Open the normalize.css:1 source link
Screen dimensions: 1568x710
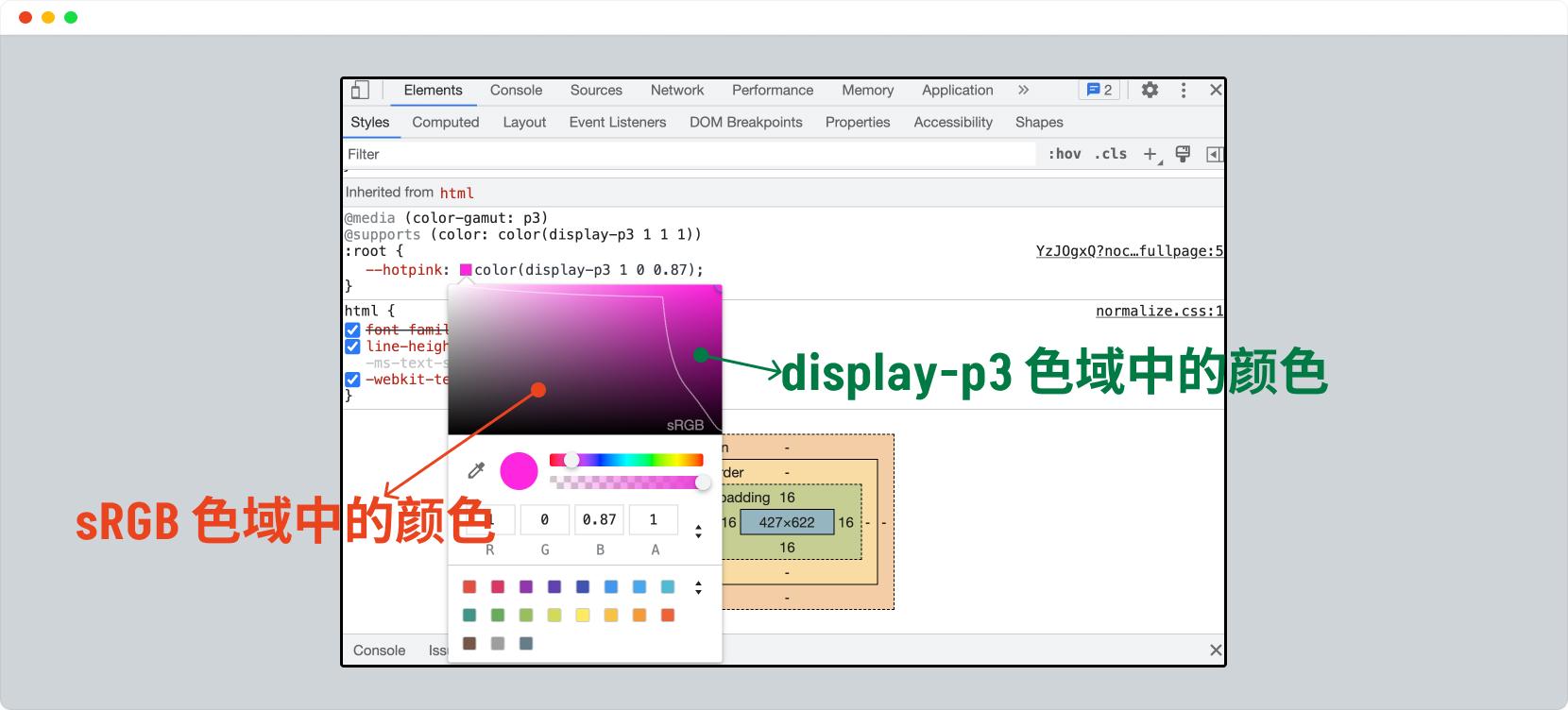[1159, 311]
